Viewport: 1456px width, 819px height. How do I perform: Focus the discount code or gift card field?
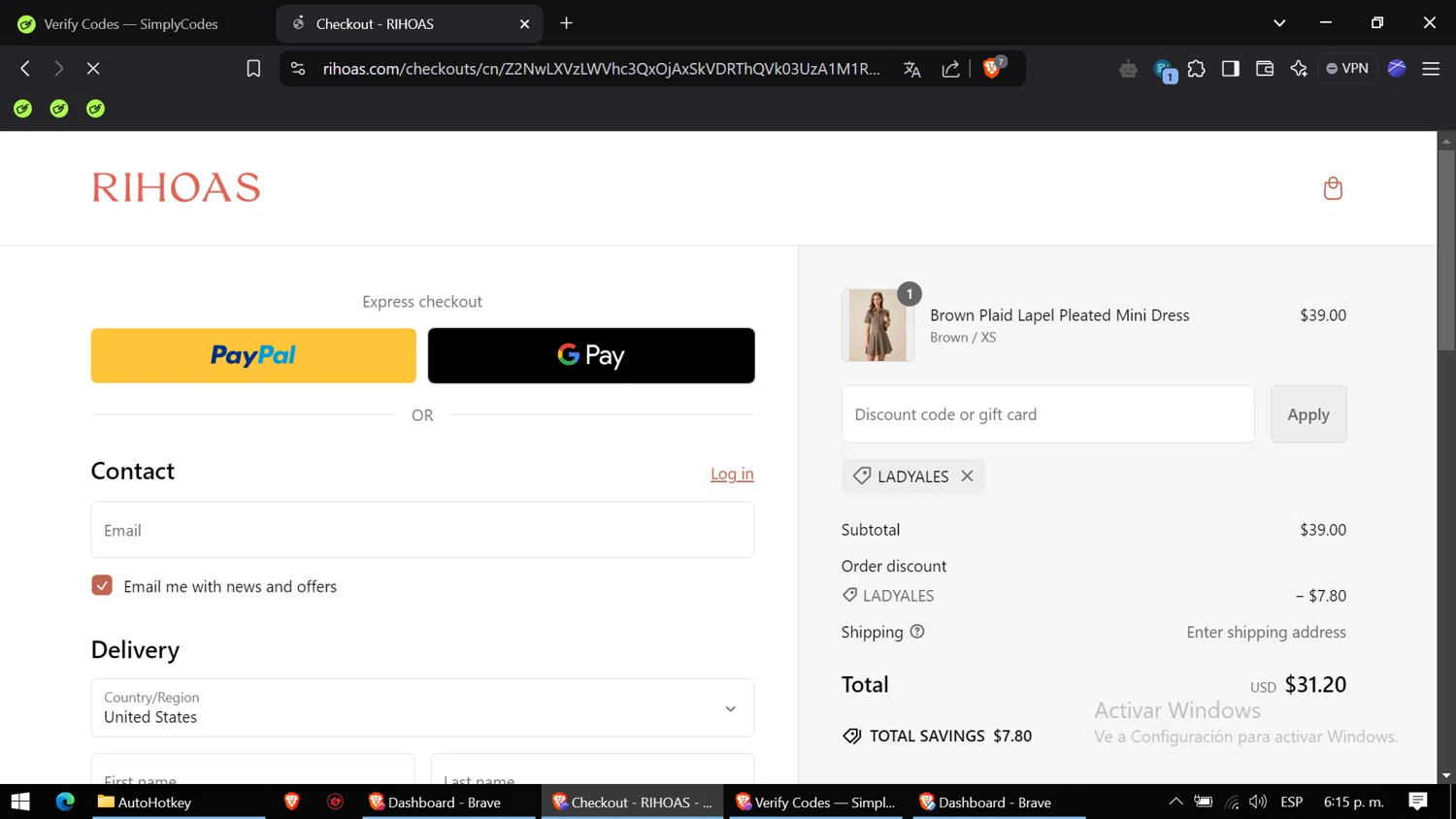(1048, 414)
